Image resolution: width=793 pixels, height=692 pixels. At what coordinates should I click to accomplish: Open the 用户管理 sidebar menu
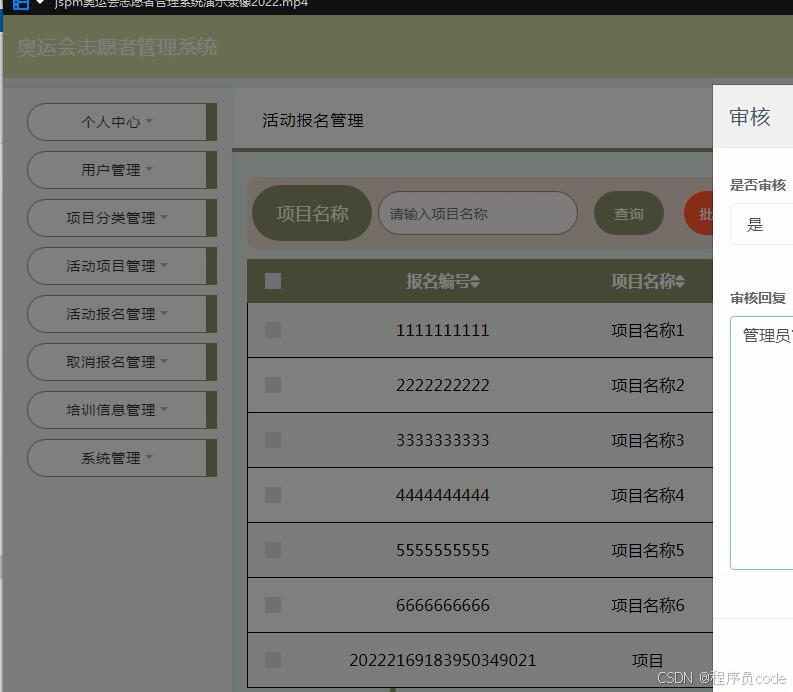click(x=122, y=170)
